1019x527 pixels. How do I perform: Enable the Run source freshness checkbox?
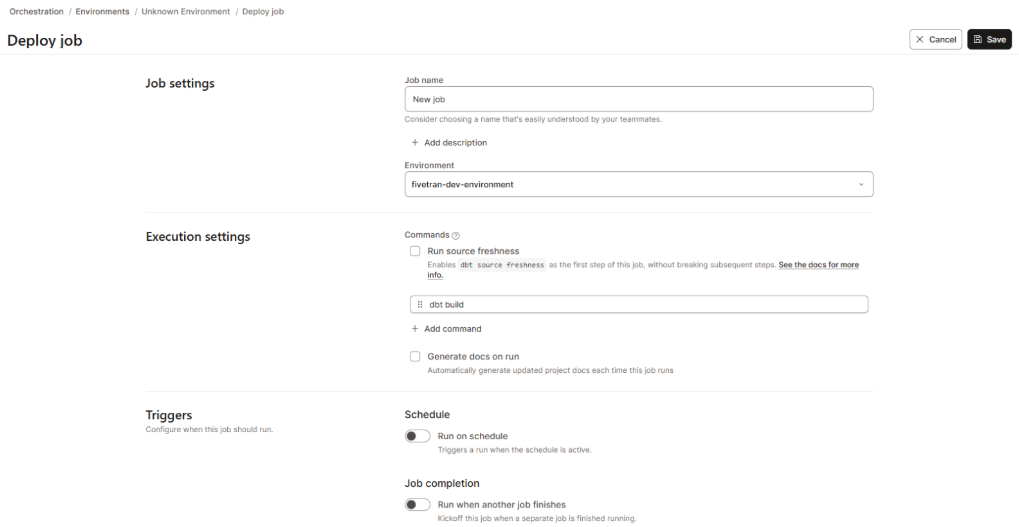tap(415, 251)
